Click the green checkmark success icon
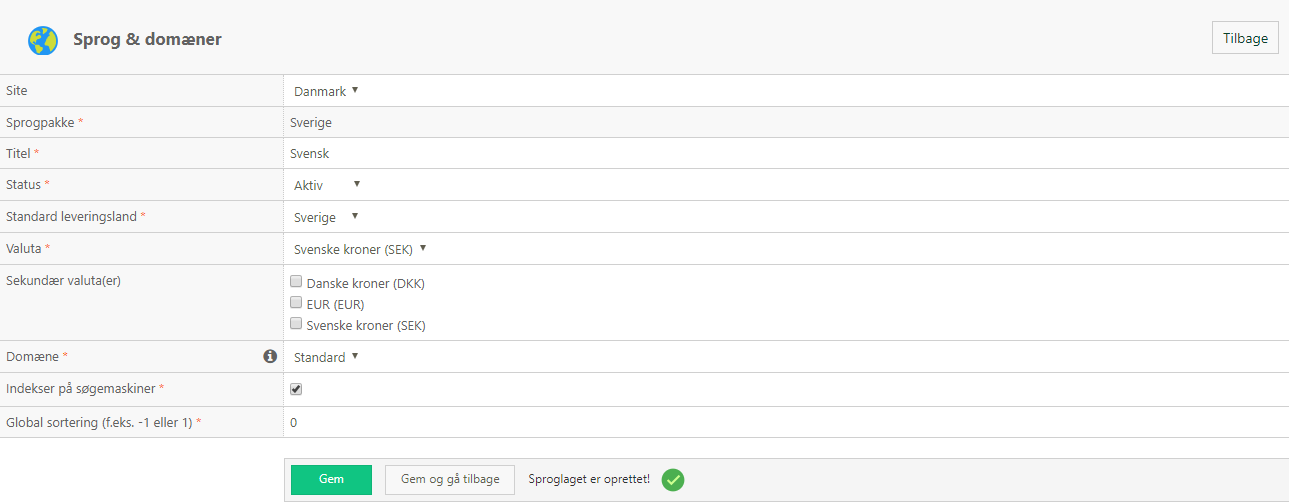Image resolution: width=1289 pixels, height=504 pixels. (x=674, y=480)
